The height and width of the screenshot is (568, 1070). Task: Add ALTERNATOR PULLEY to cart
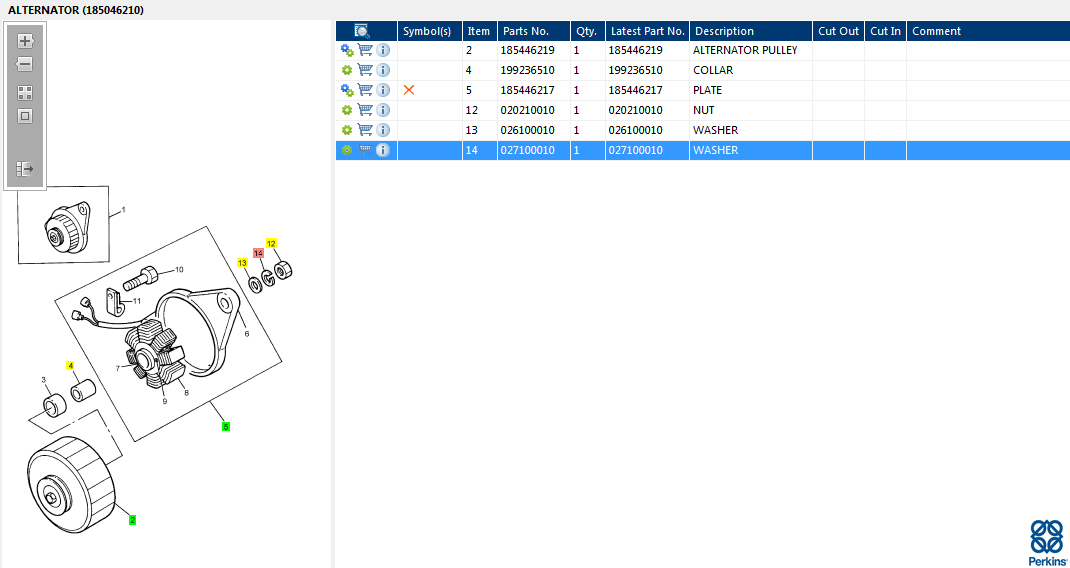[x=365, y=50]
